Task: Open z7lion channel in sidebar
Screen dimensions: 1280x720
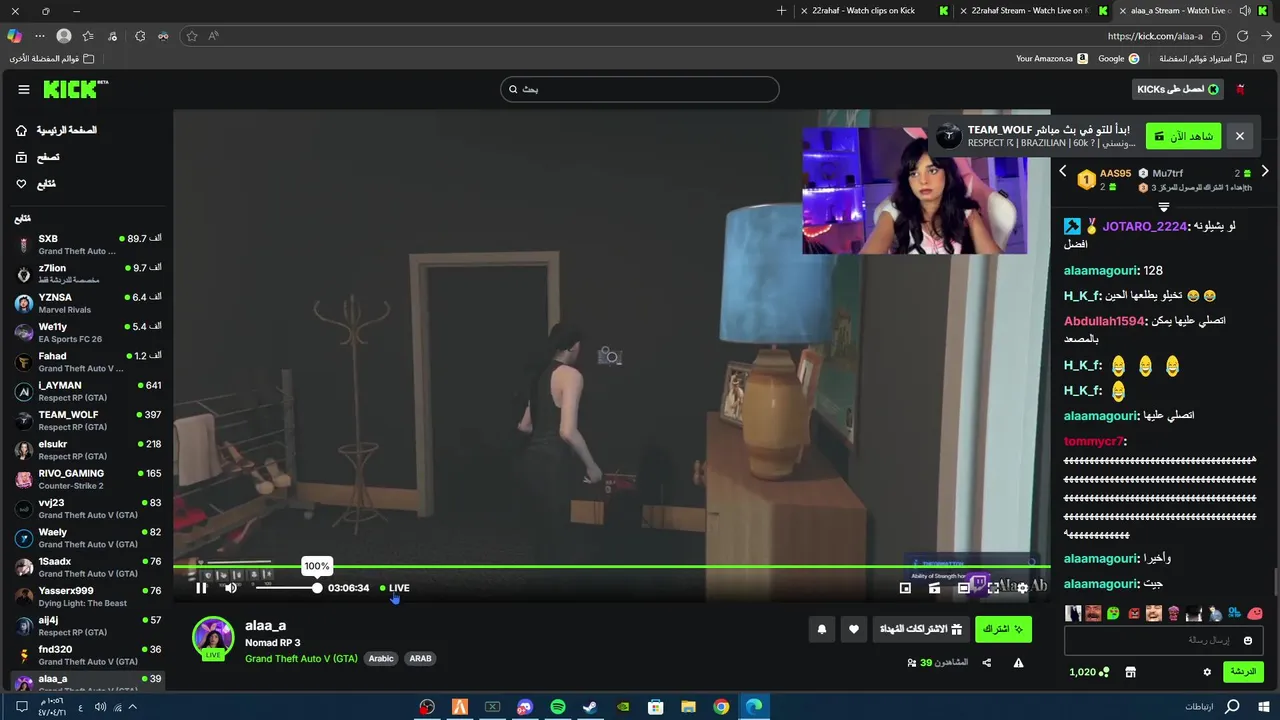Action: (x=87, y=273)
